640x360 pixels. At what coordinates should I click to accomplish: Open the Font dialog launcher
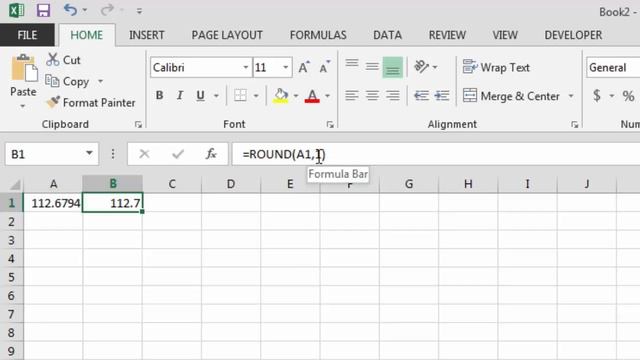point(330,124)
